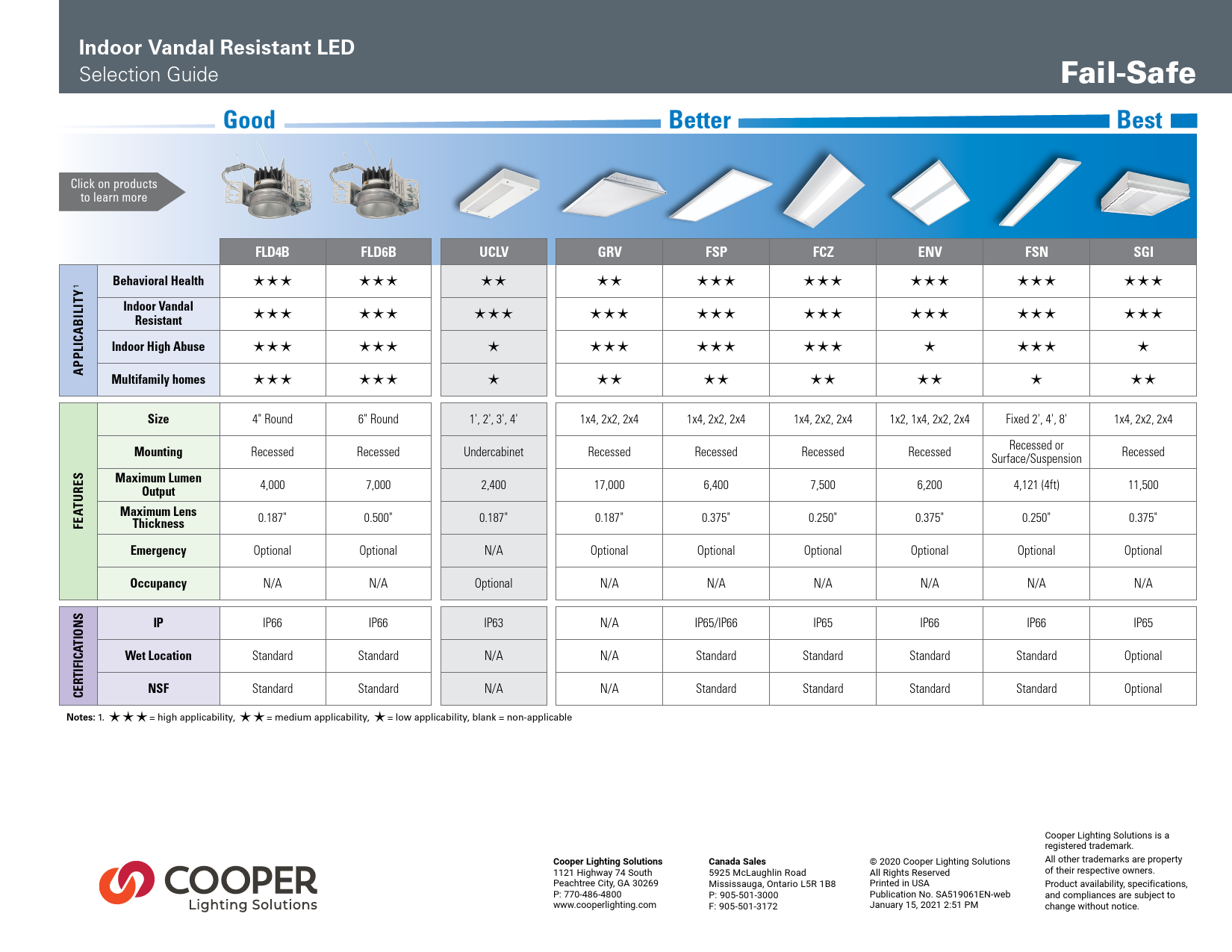The image size is (1232, 952).
Task: Select the Better rating heading
Action: click(700, 120)
